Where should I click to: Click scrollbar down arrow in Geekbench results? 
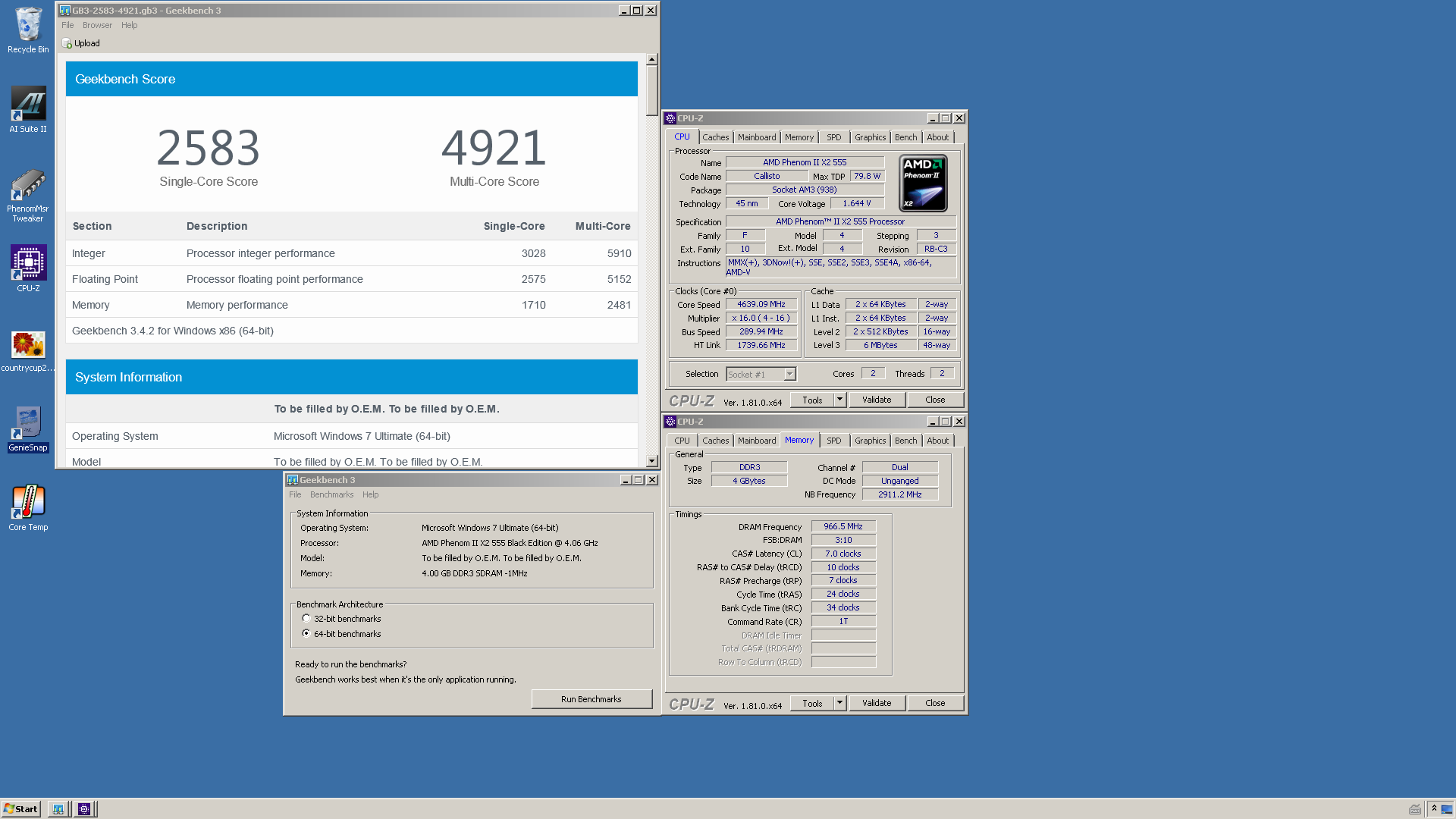651,461
